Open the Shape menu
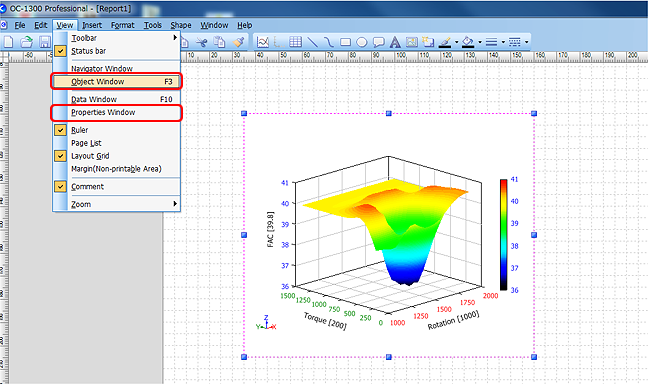Screen dimensions: 648x384 (181, 25)
